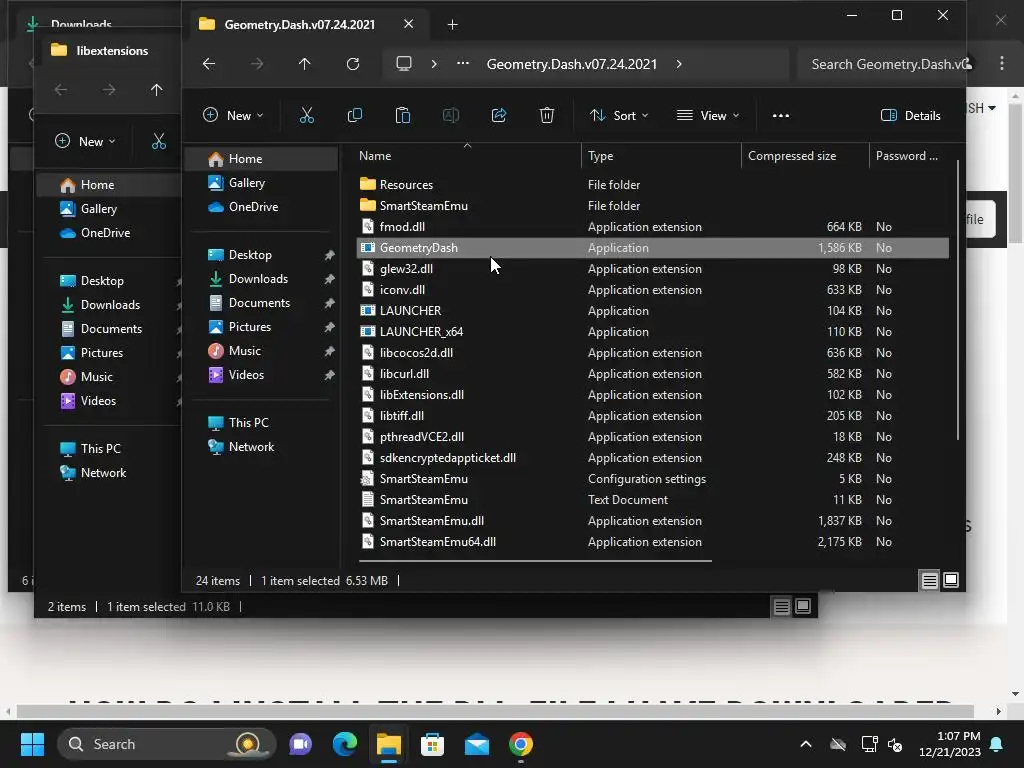
Task: Switch to details list view in status bar
Action: coord(929,580)
